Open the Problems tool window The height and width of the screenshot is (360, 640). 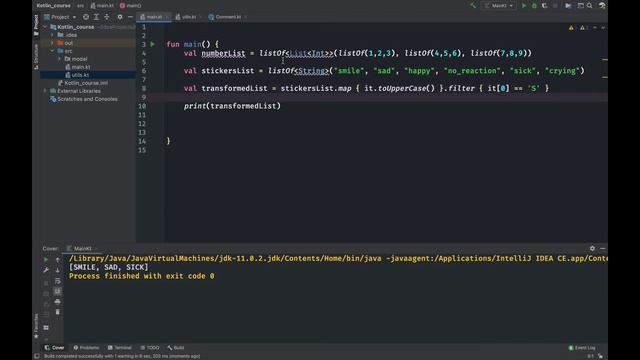coord(86,348)
